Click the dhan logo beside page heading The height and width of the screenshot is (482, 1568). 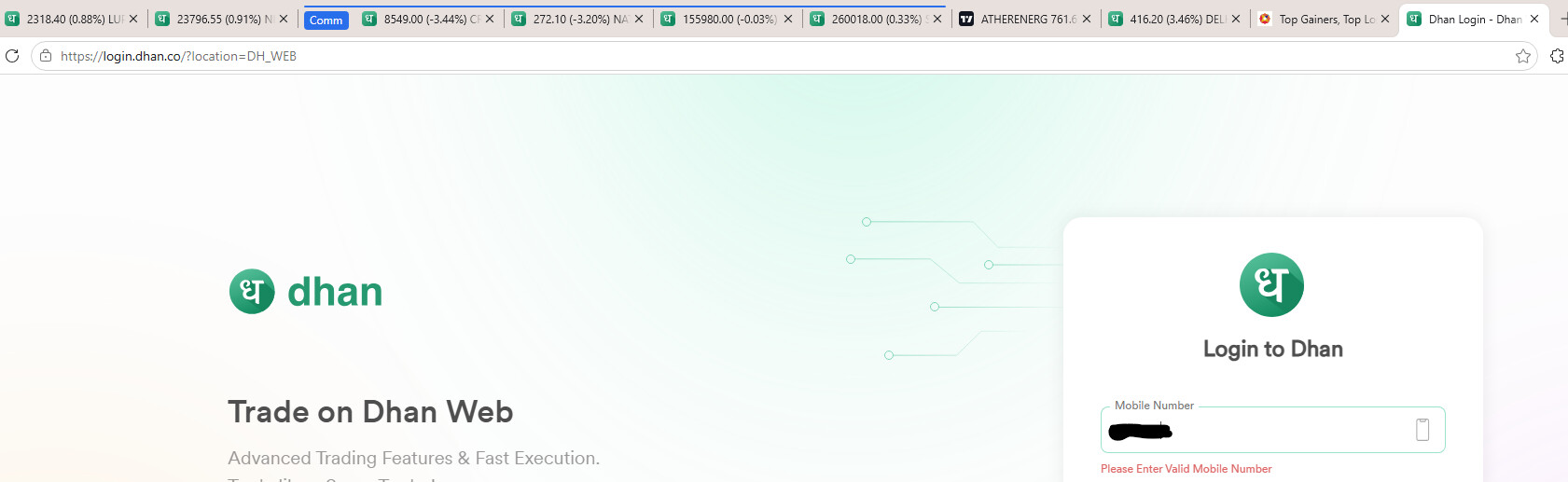[306, 292]
